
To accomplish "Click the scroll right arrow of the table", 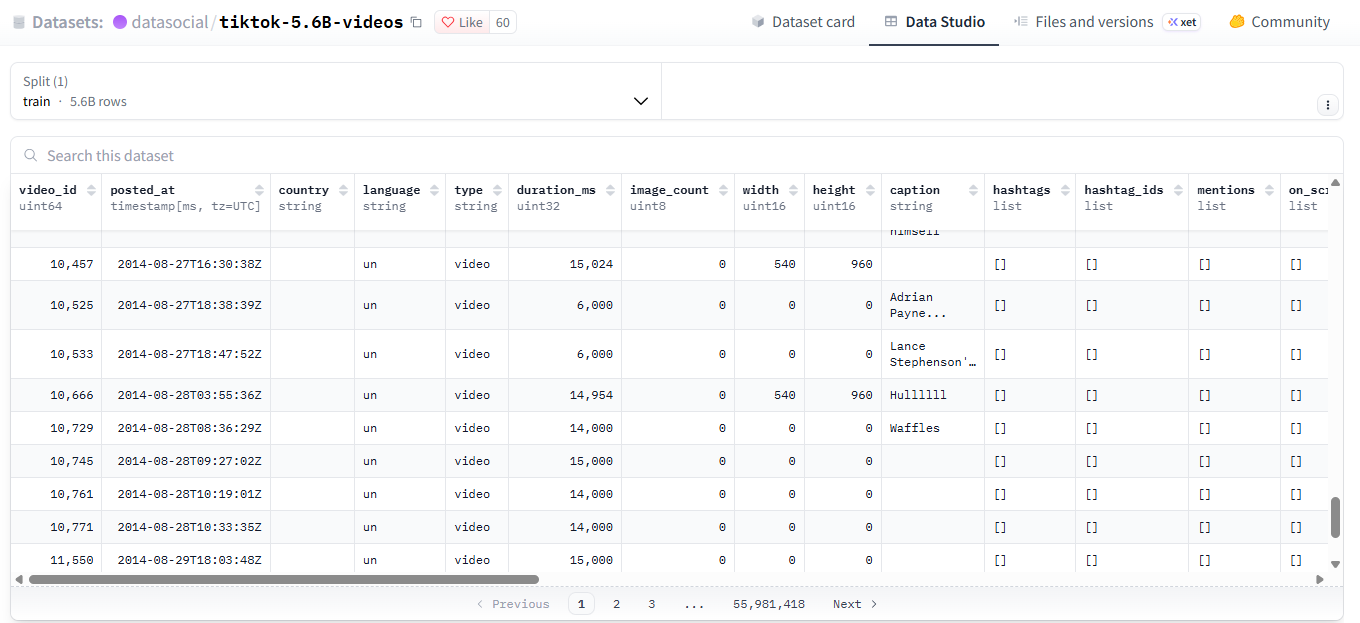I will (x=1320, y=579).
